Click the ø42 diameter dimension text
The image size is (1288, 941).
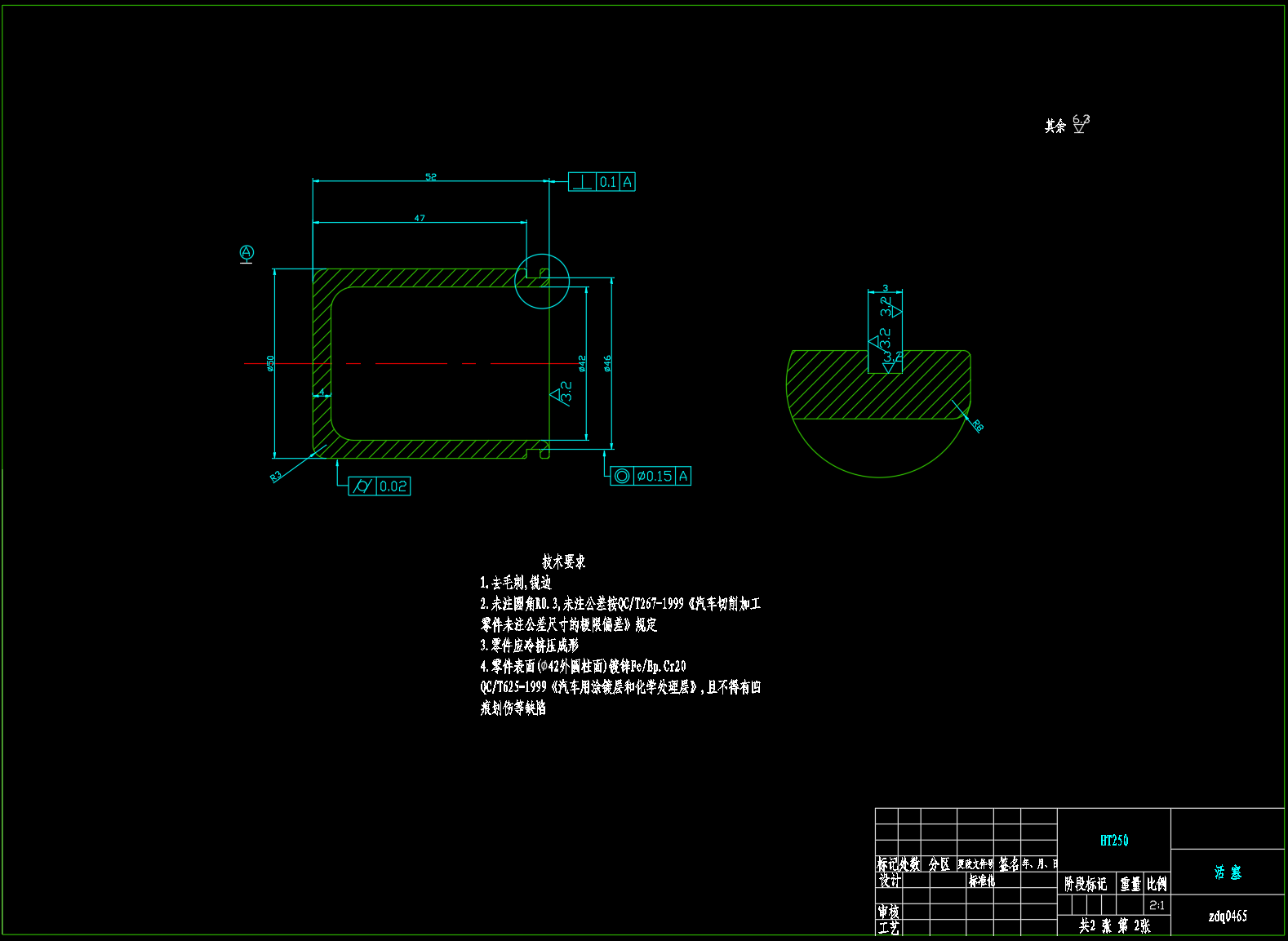click(x=582, y=363)
